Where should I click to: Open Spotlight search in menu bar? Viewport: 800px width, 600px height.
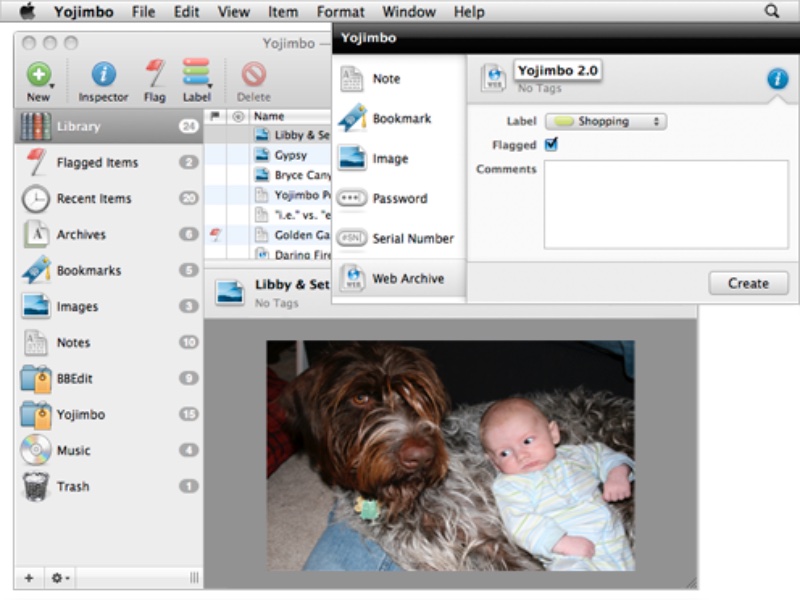772,12
